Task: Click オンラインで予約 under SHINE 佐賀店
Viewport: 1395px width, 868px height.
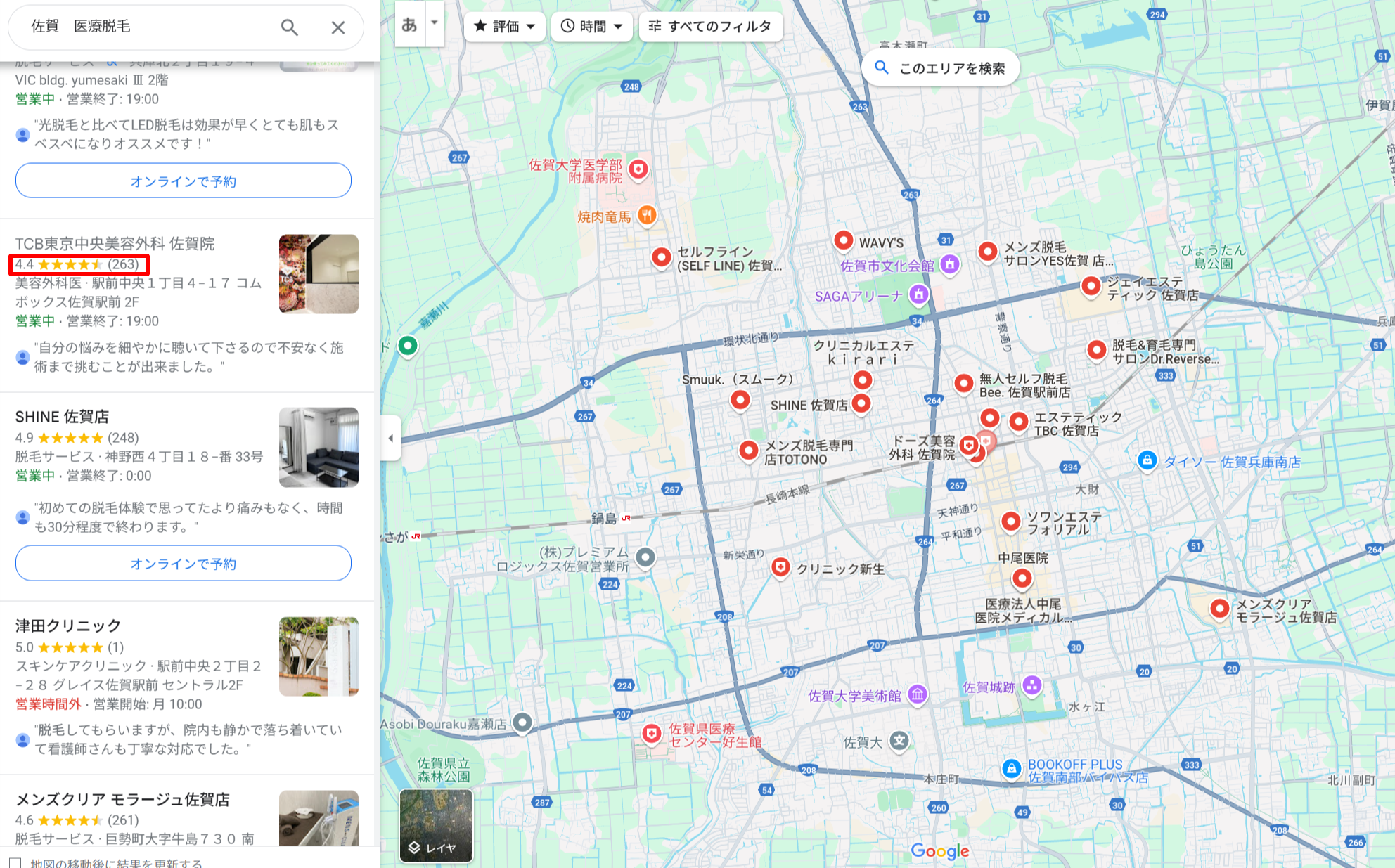Action: click(184, 564)
